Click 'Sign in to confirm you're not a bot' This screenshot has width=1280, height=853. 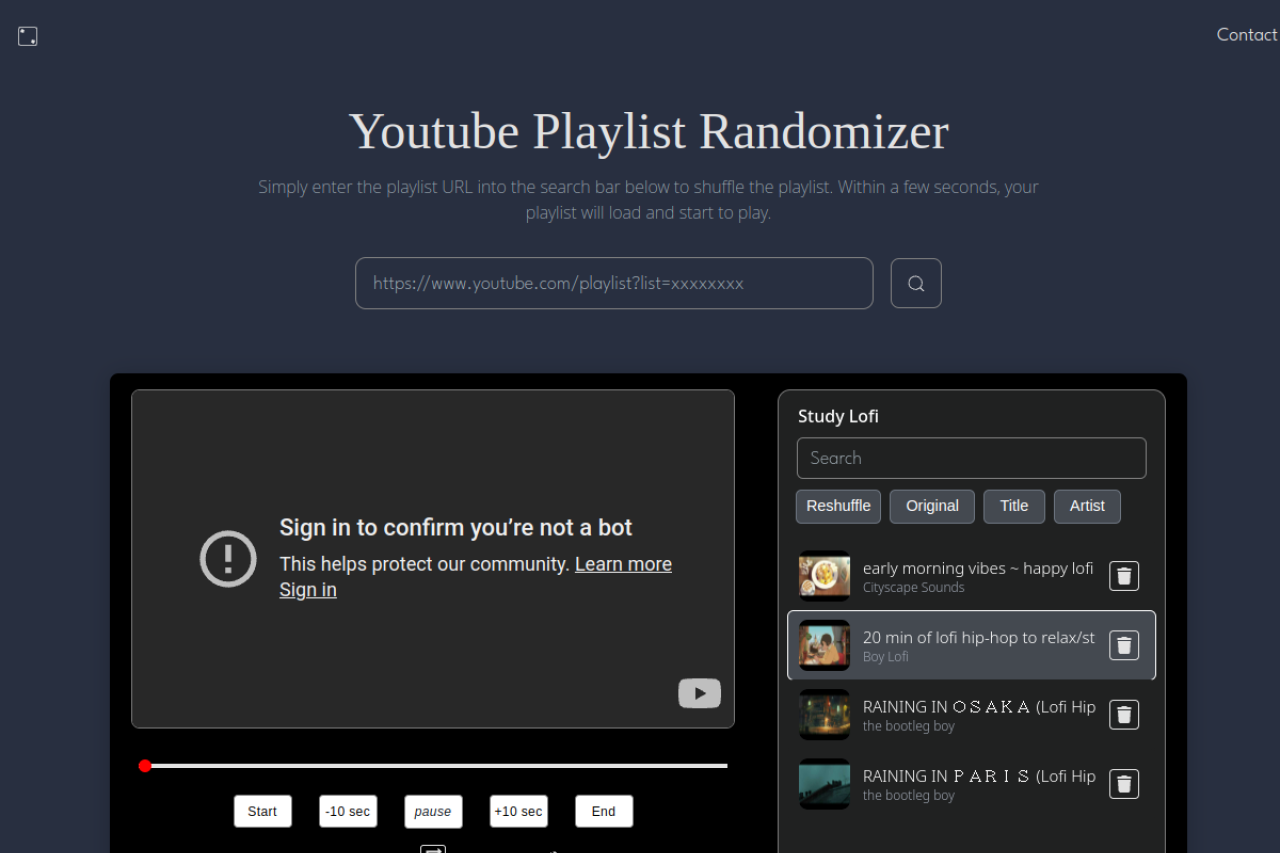456,527
